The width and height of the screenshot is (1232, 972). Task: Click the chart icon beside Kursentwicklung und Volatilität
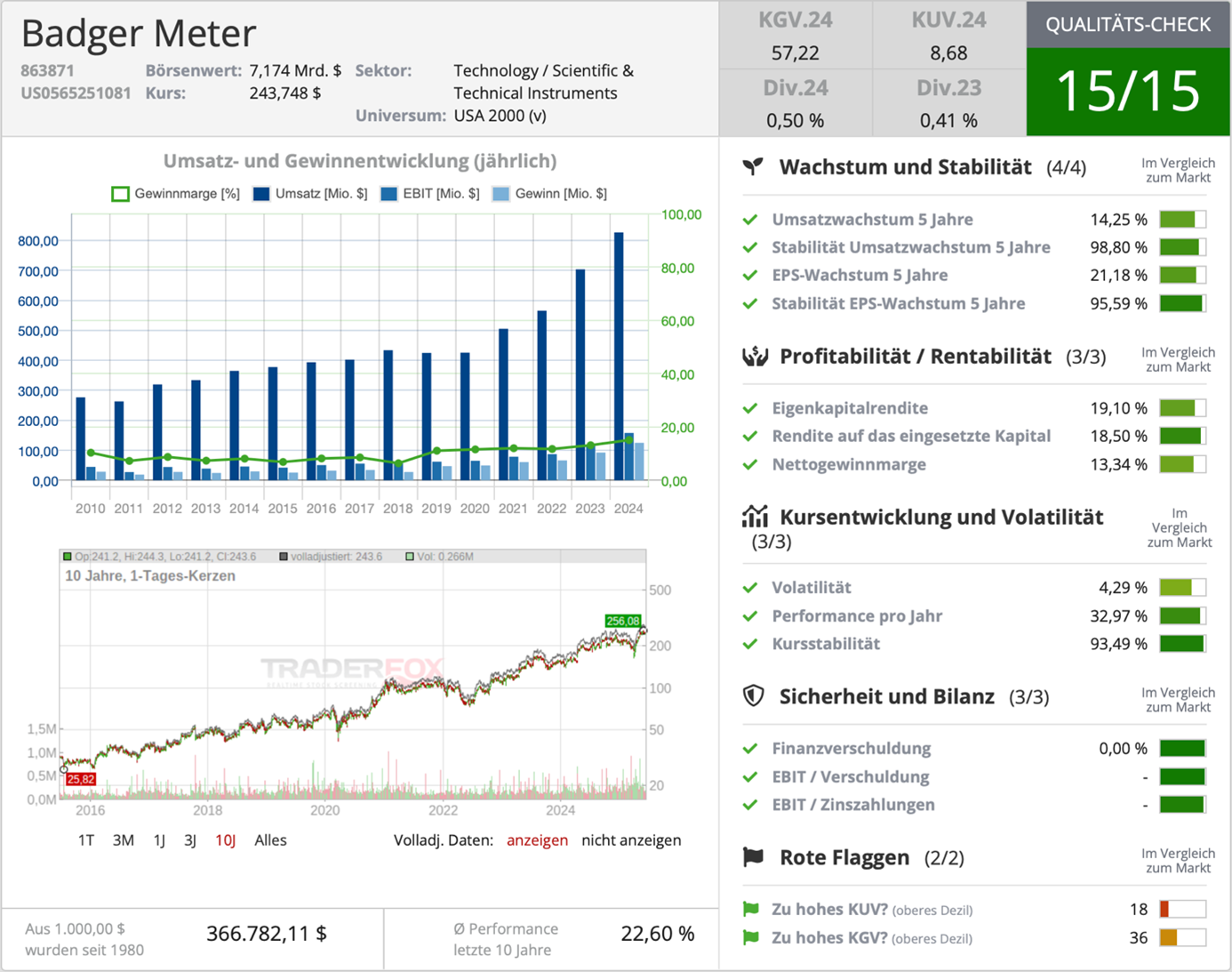(x=755, y=516)
